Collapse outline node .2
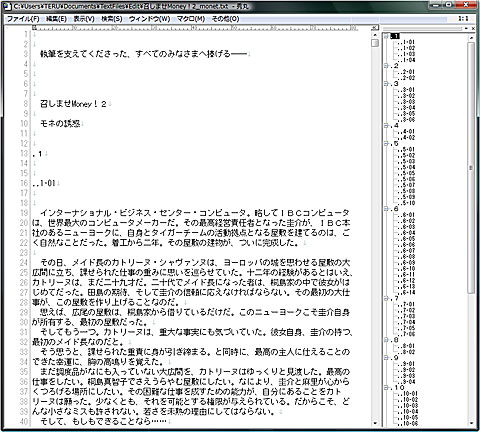 (386, 66)
